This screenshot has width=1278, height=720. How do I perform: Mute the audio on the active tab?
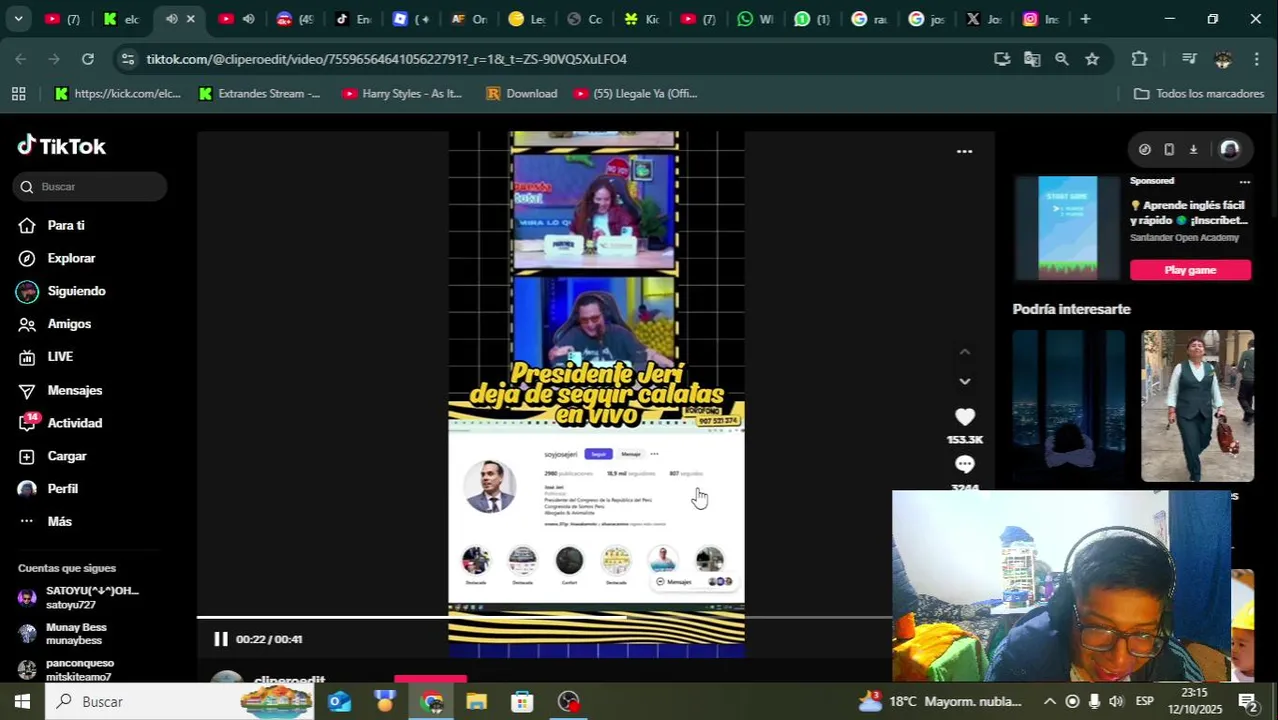171,19
